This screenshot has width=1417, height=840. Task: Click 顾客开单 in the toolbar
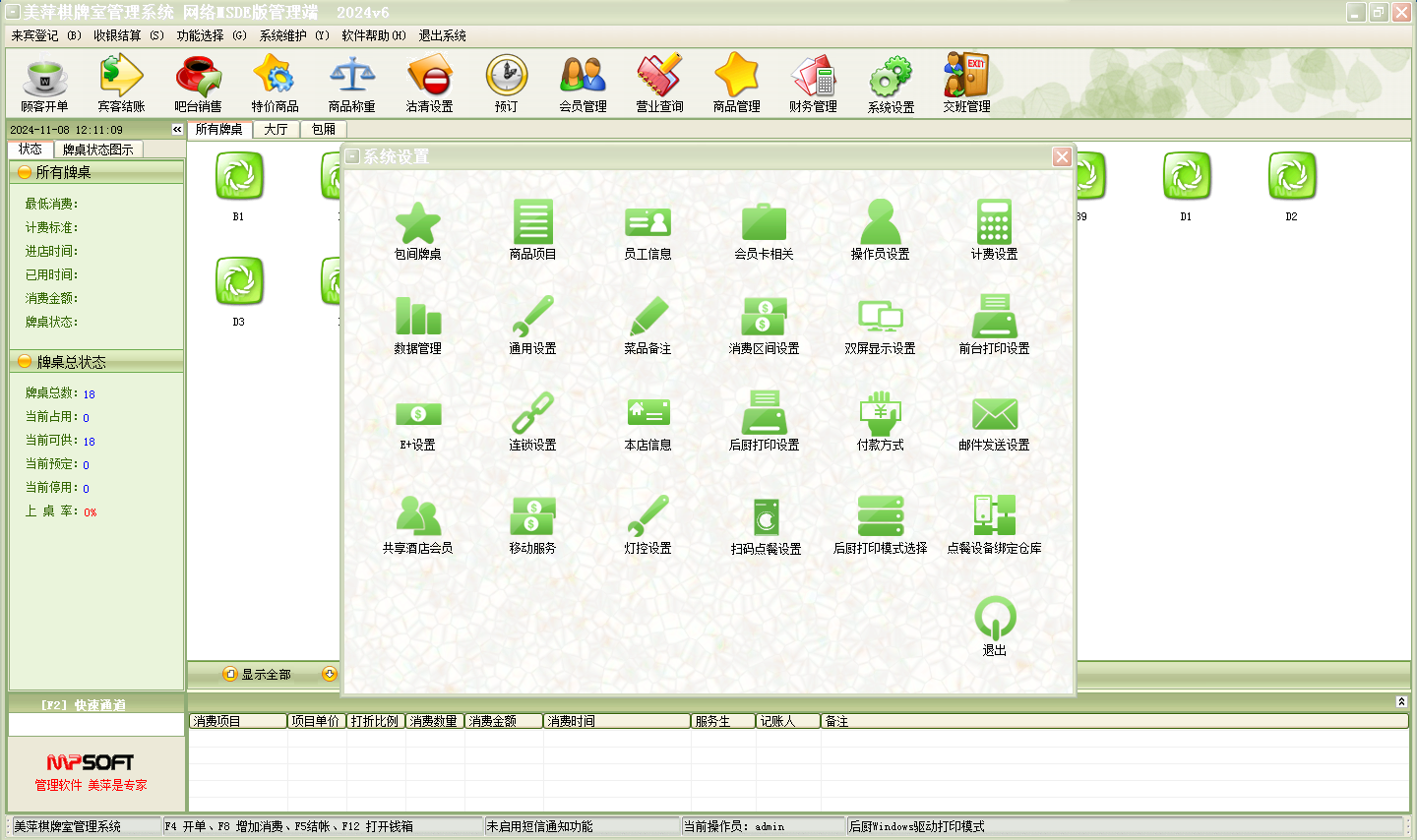pos(44,84)
